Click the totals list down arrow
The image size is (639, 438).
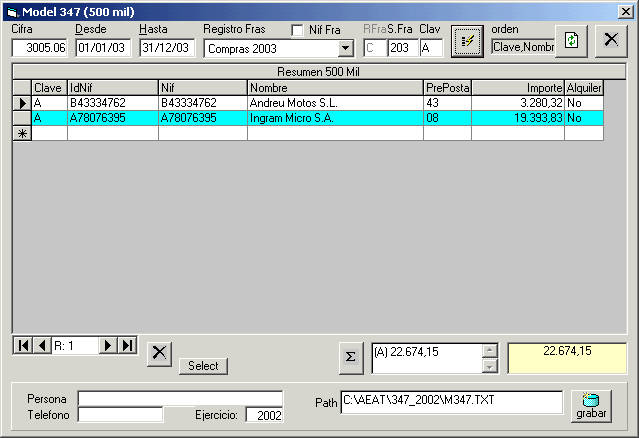click(x=489, y=365)
